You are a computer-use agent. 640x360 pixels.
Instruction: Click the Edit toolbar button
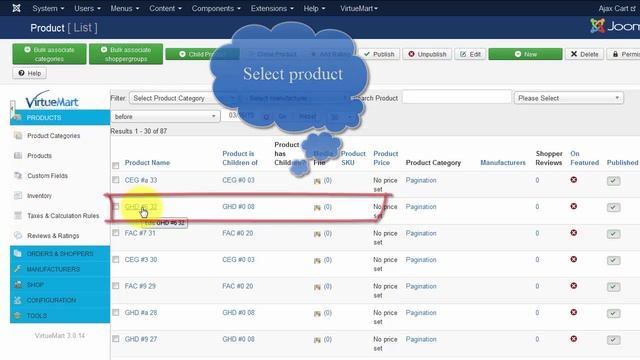[x=470, y=54]
